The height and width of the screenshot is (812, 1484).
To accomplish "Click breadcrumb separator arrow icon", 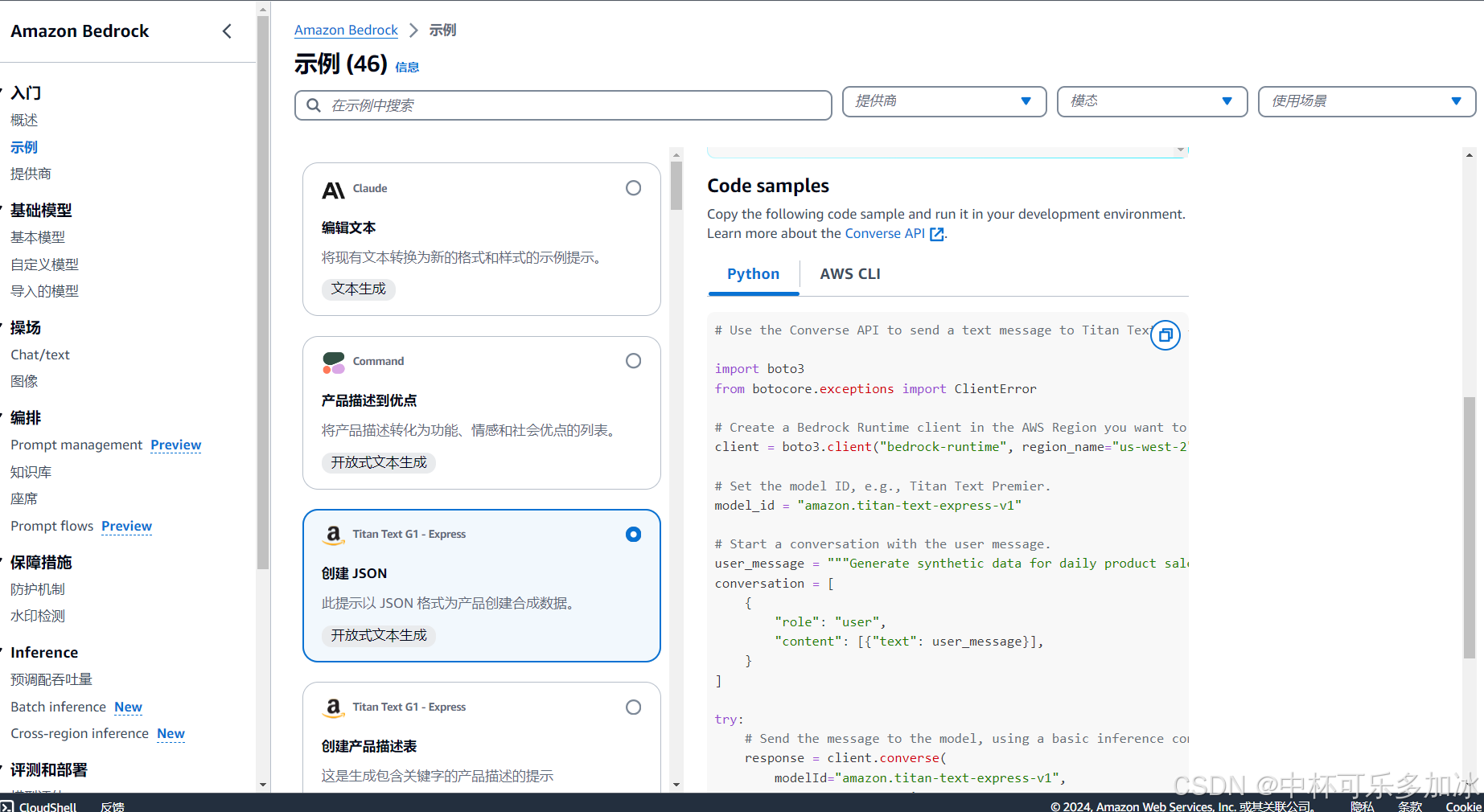I will click(x=413, y=30).
